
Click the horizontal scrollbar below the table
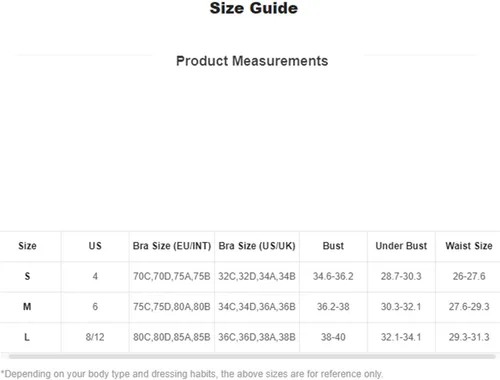[252, 356]
